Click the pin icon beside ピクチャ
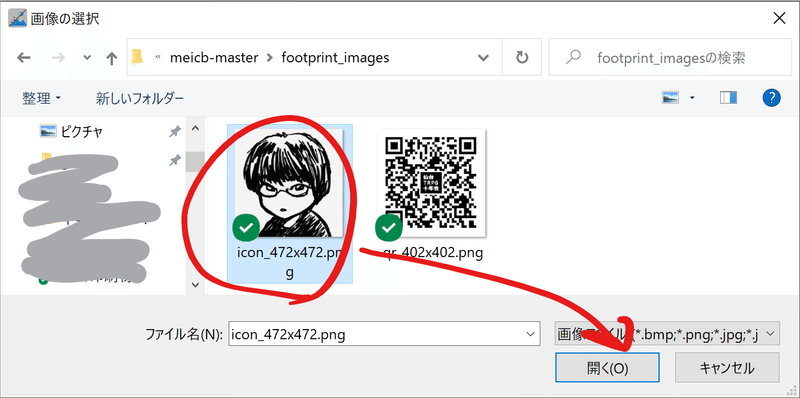 point(175,132)
